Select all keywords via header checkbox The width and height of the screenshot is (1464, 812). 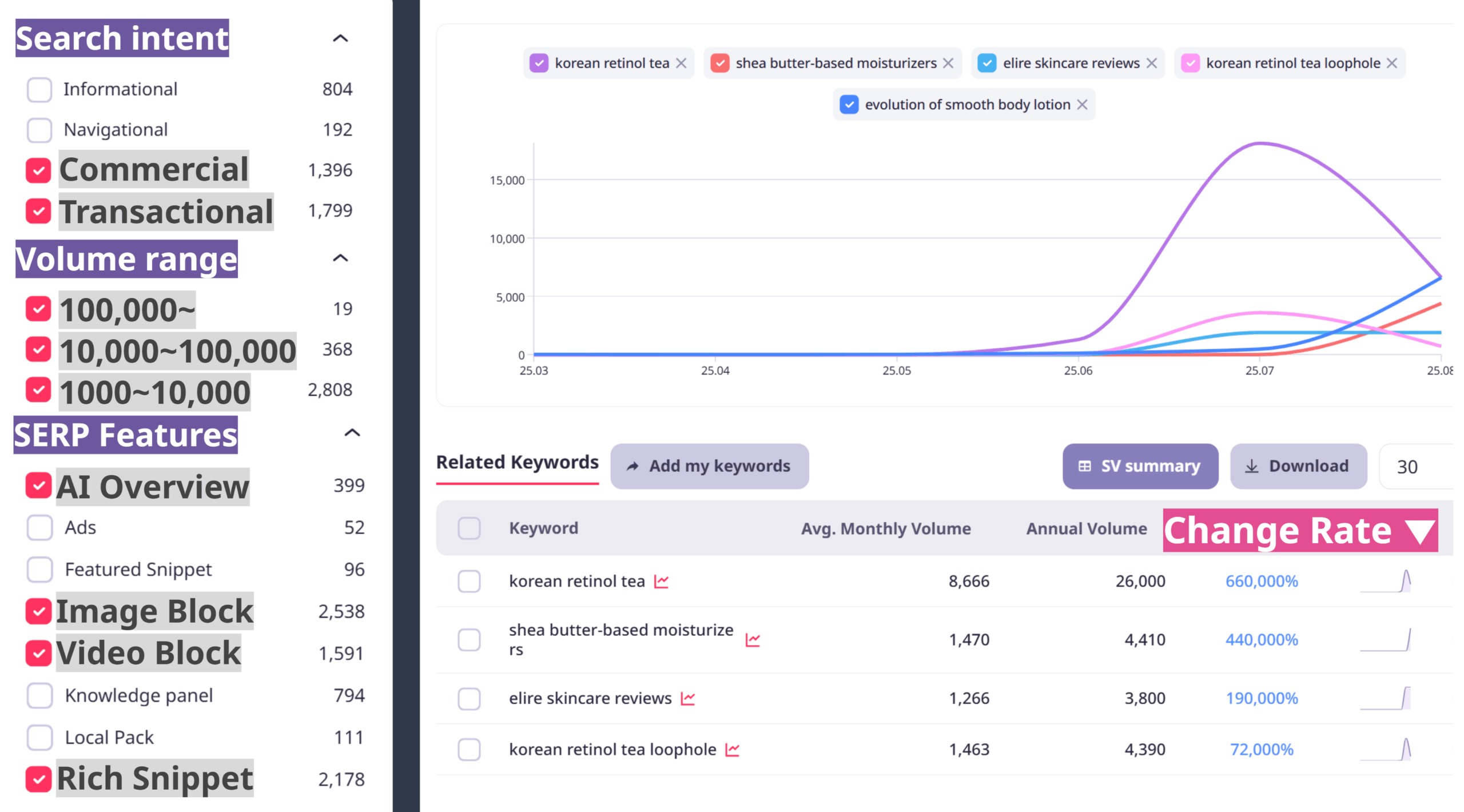[x=469, y=528]
